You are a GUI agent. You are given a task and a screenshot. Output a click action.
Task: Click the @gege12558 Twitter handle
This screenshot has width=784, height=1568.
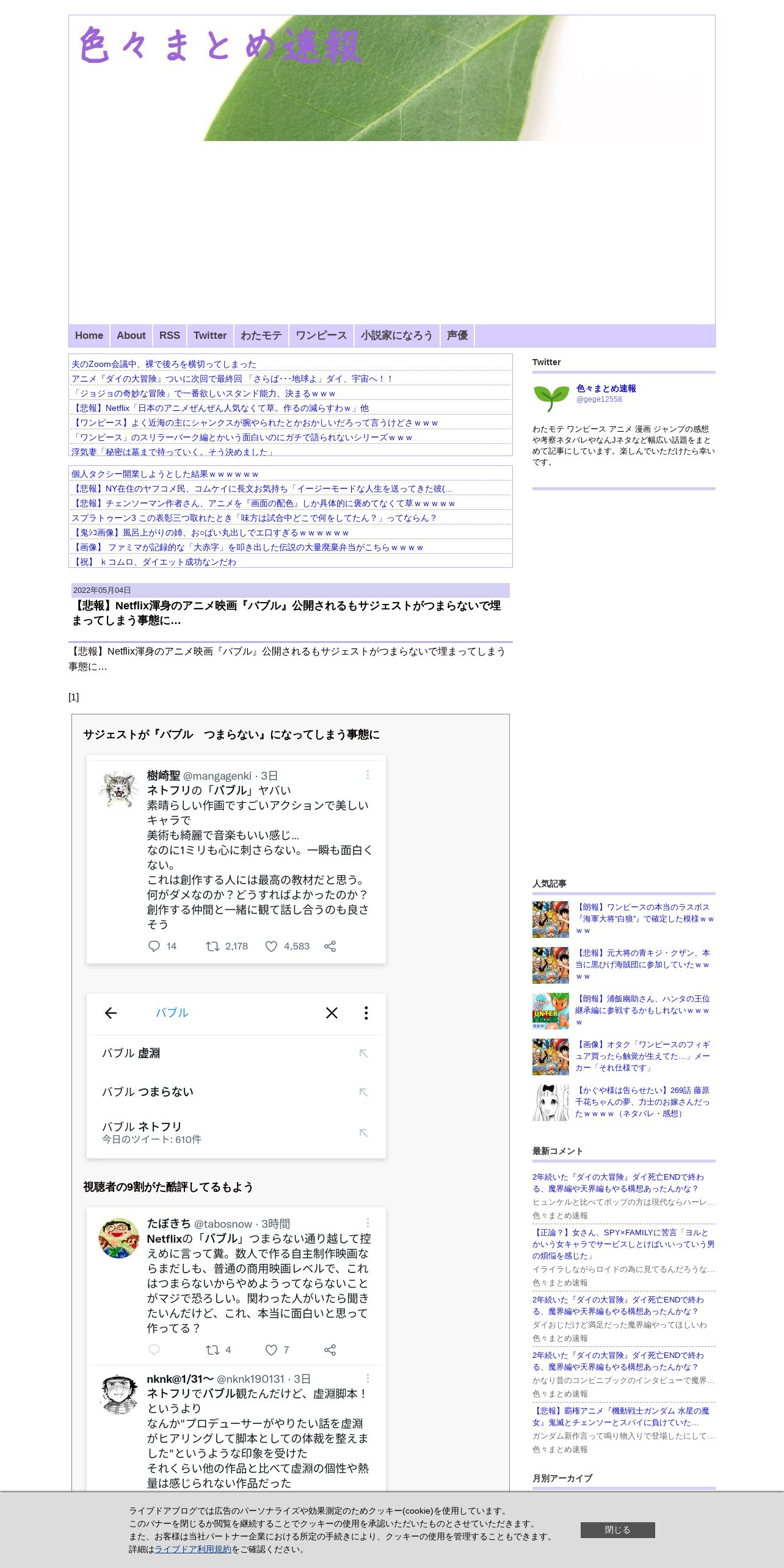click(599, 399)
